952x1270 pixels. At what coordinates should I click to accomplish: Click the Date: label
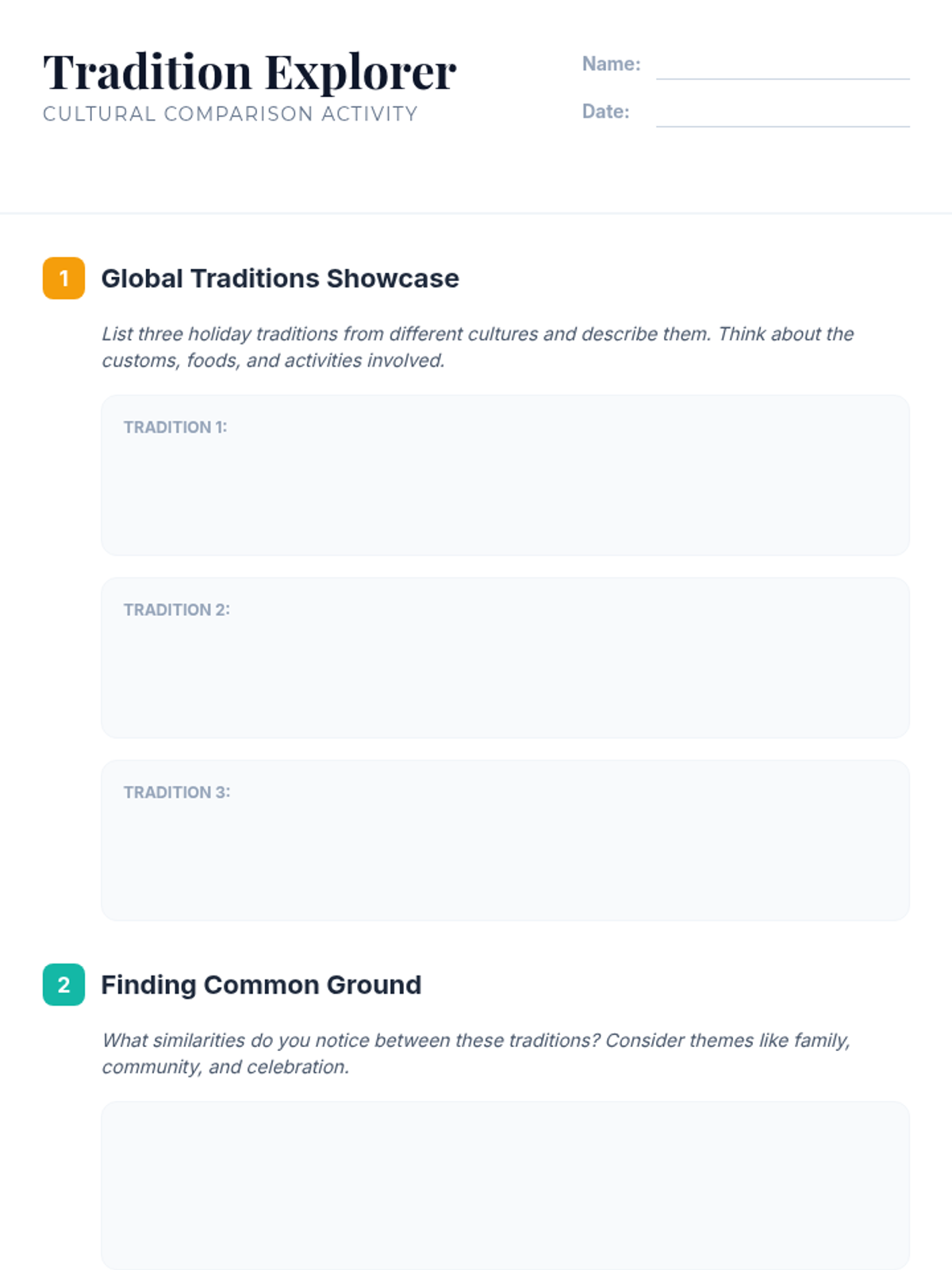(x=605, y=111)
